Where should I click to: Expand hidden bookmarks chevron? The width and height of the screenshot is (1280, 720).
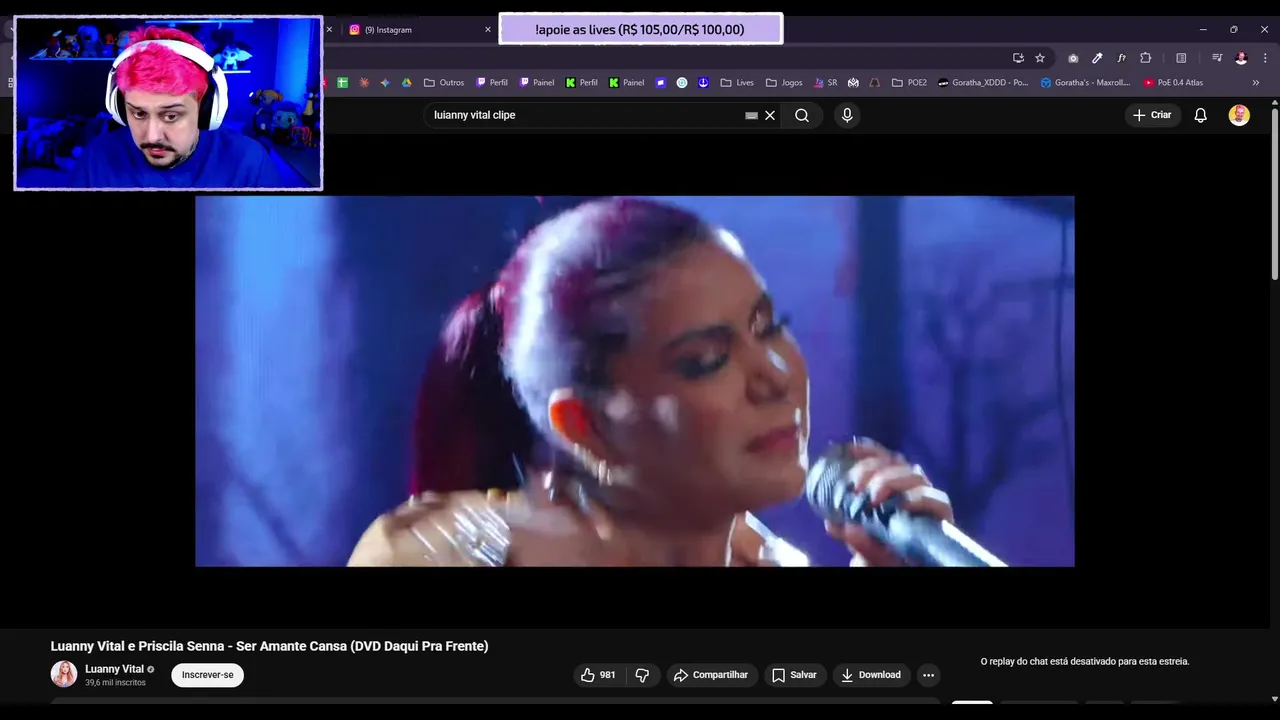coord(1256,83)
